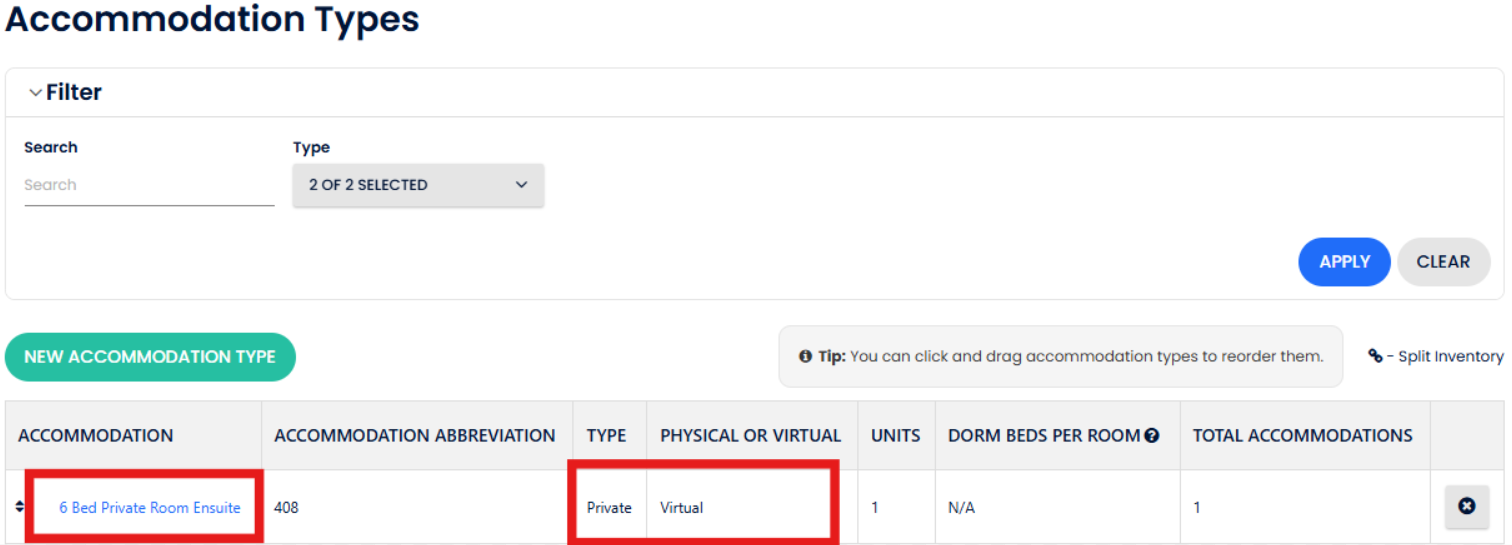Click the Search input field

[x=149, y=185]
